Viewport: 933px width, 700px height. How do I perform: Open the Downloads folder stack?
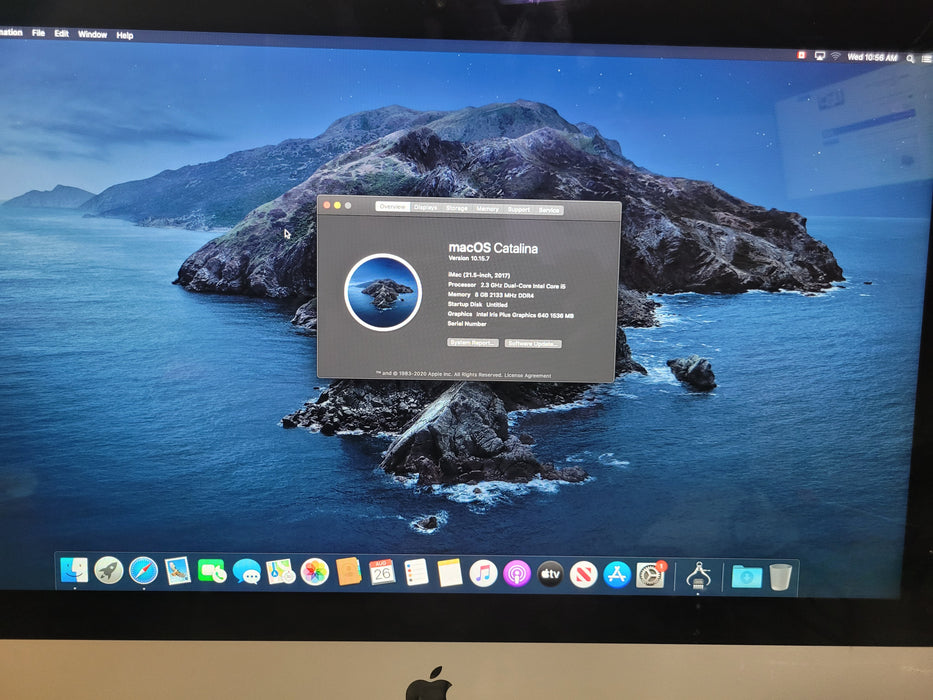click(747, 577)
